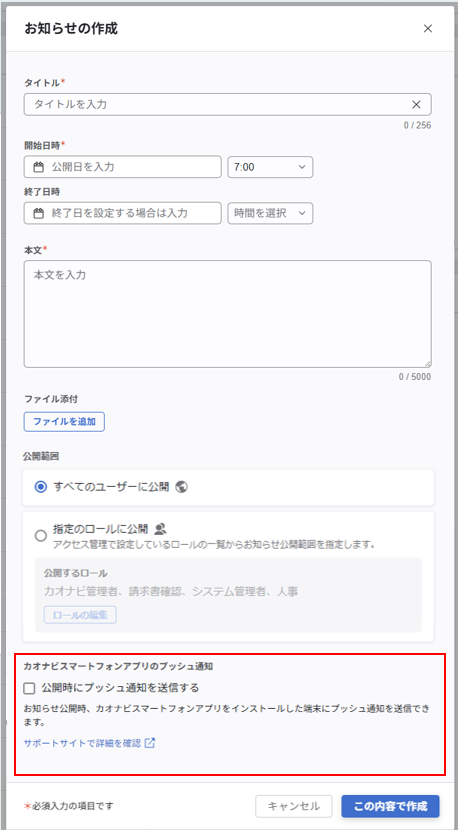458x830 pixels.
Task: Click the globe icon beside すべてのユーザーに公開
Action: pyautogui.click(x=181, y=487)
